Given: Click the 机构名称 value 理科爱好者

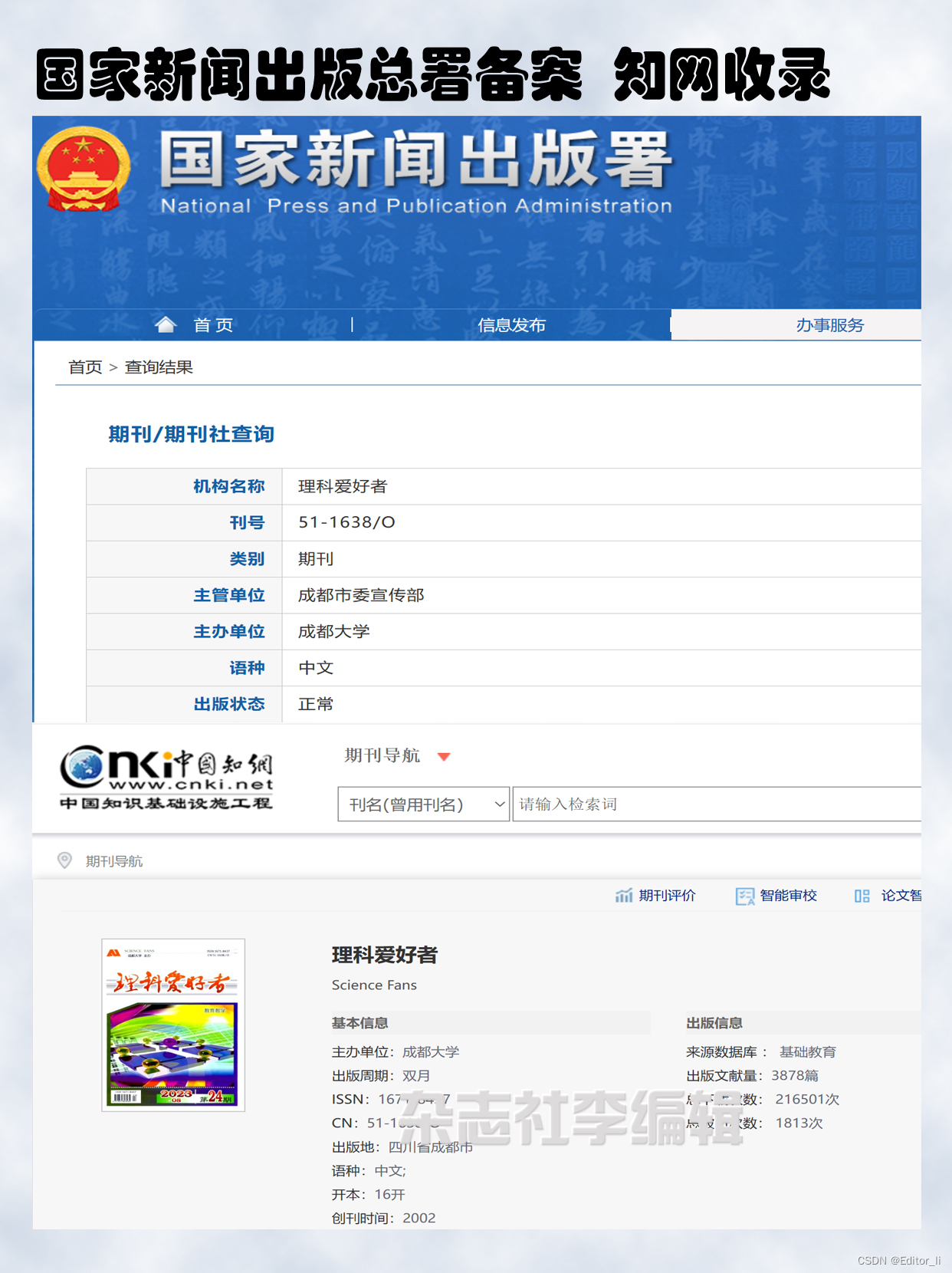Looking at the screenshot, I should [343, 486].
